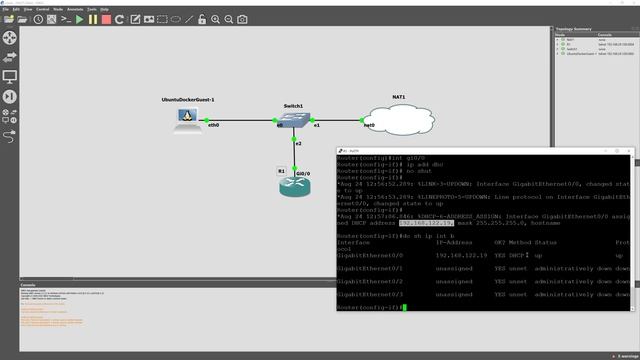This screenshot has height=360, width=640.
Task: Reload all nodes
Action: (119, 19)
